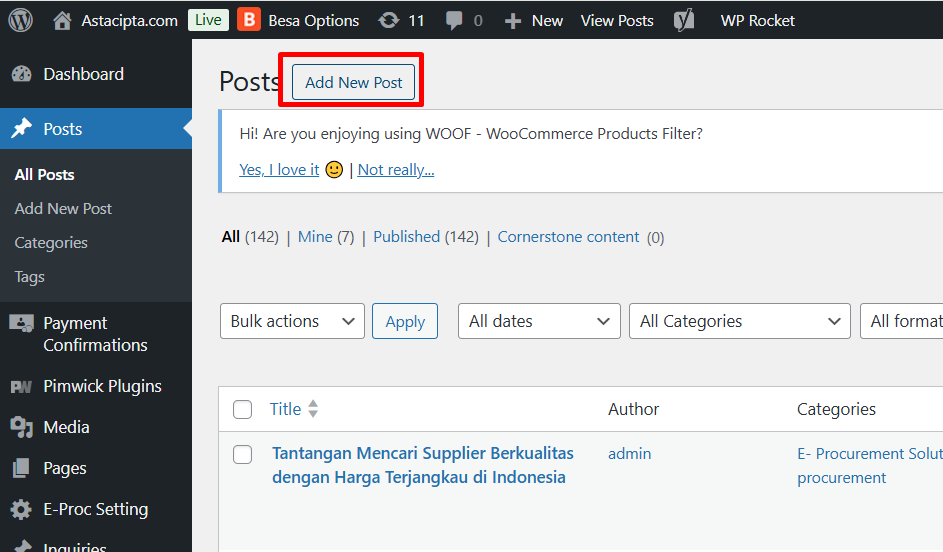The height and width of the screenshot is (552, 943).
Task: Expand the Bulk actions dropdown
Action: pyautogui.click(x=292, y=321)
